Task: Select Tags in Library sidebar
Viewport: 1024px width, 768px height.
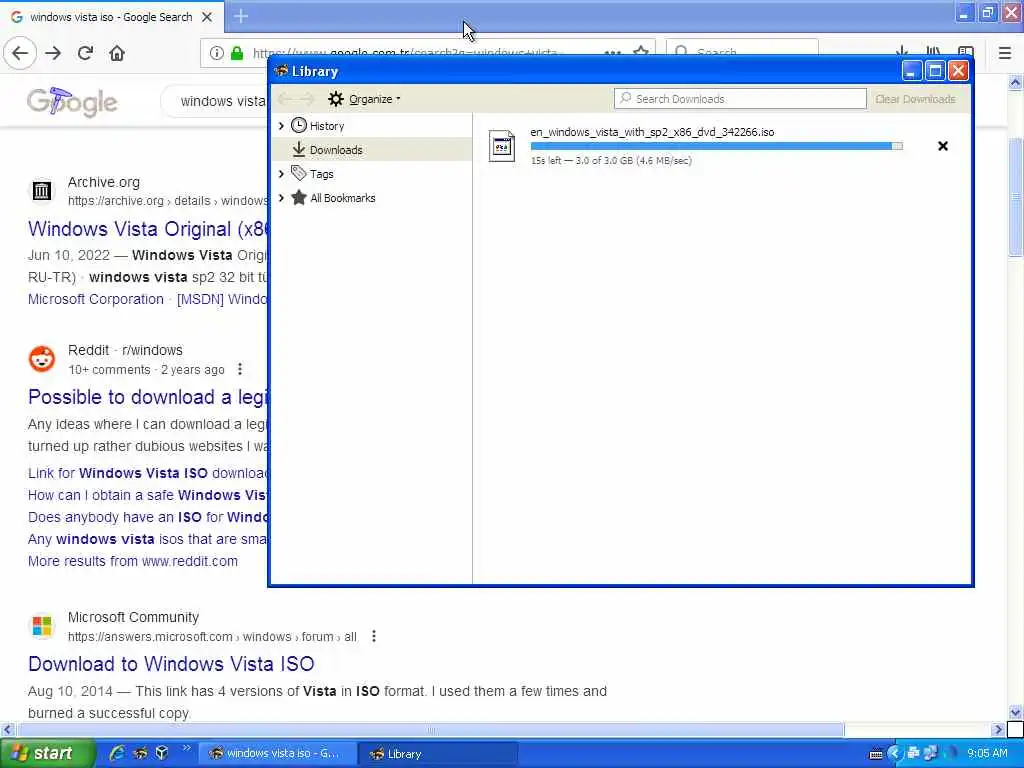Action: (321, 174)
